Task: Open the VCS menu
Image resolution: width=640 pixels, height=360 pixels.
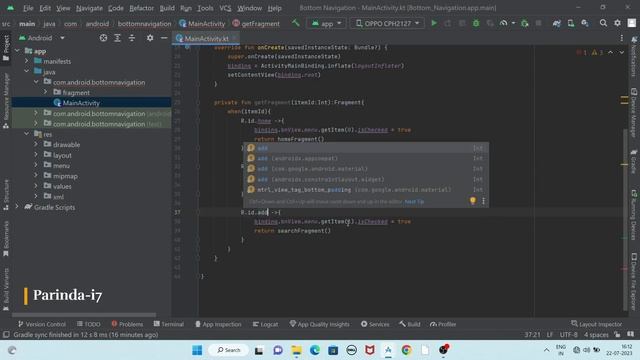Action: 225,8
